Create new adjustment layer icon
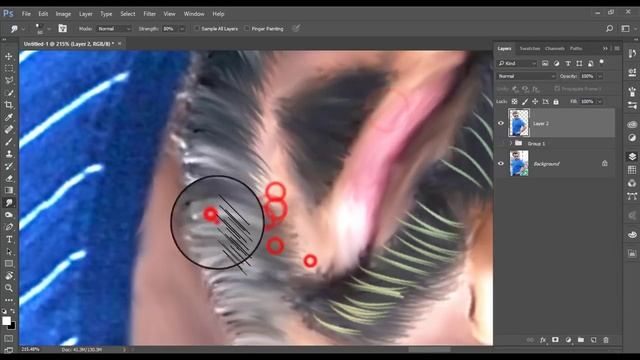The height and width of the screenshot is (360, 640). (x=568, y=340)
